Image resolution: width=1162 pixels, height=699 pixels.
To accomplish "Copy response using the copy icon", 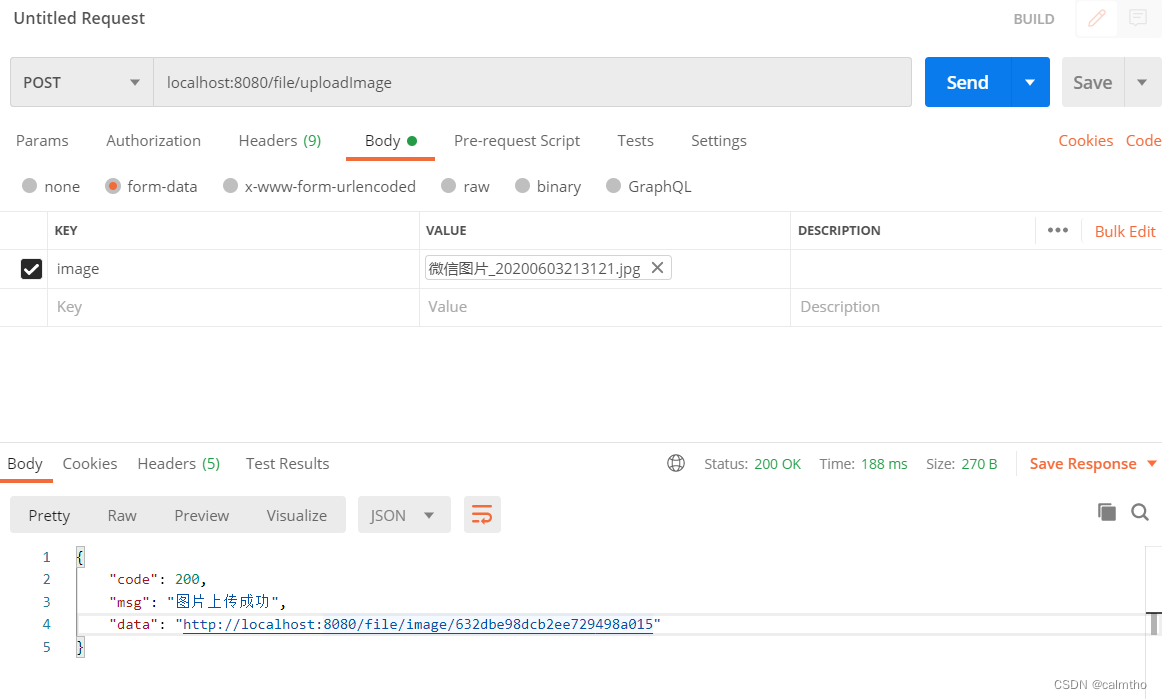I will [1106, 511].
